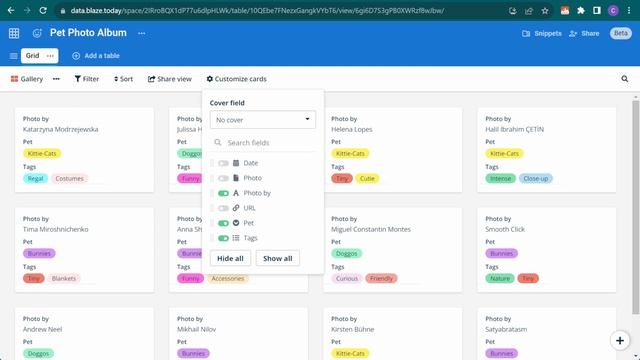640x360 pixels.
Task: Enable the URL field toggle
Action: (x=223, y=208)
